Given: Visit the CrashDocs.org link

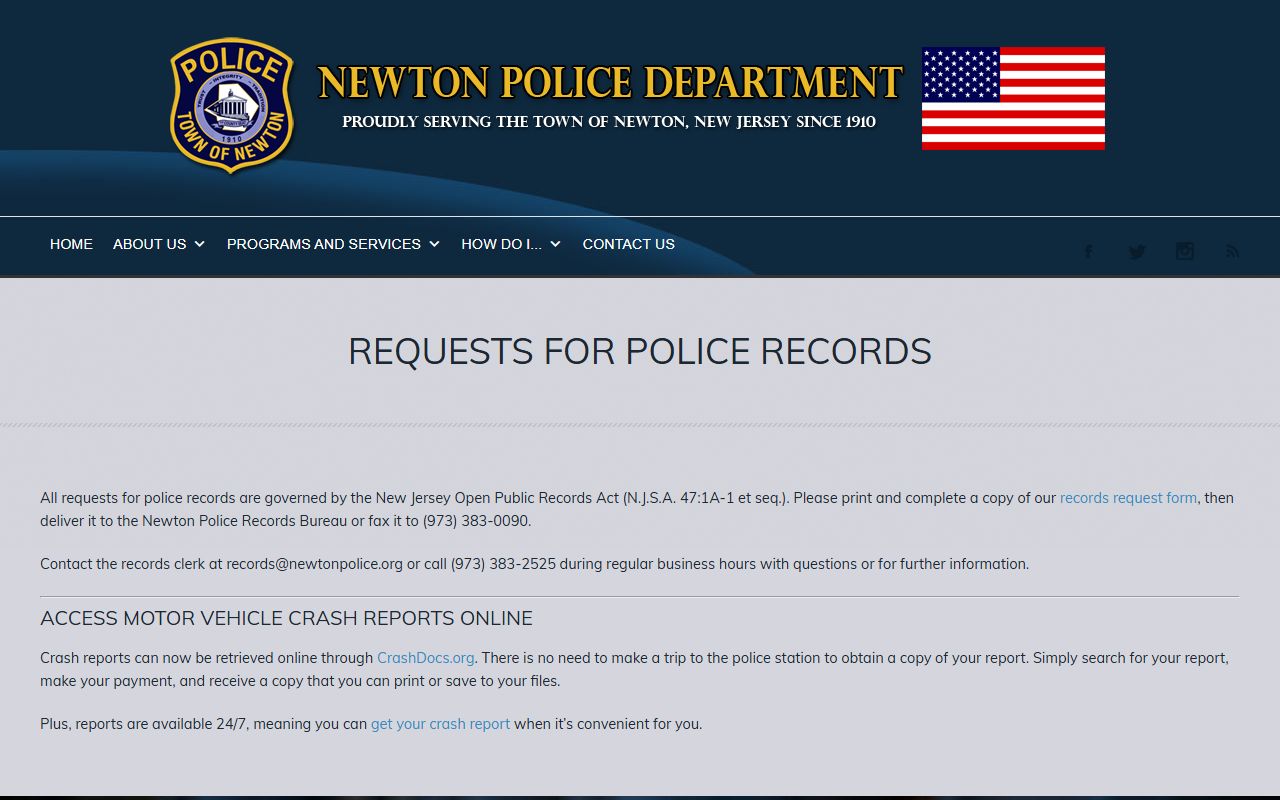Looking at the screenshot, I should pyautogui.click(x=425, y=658).
